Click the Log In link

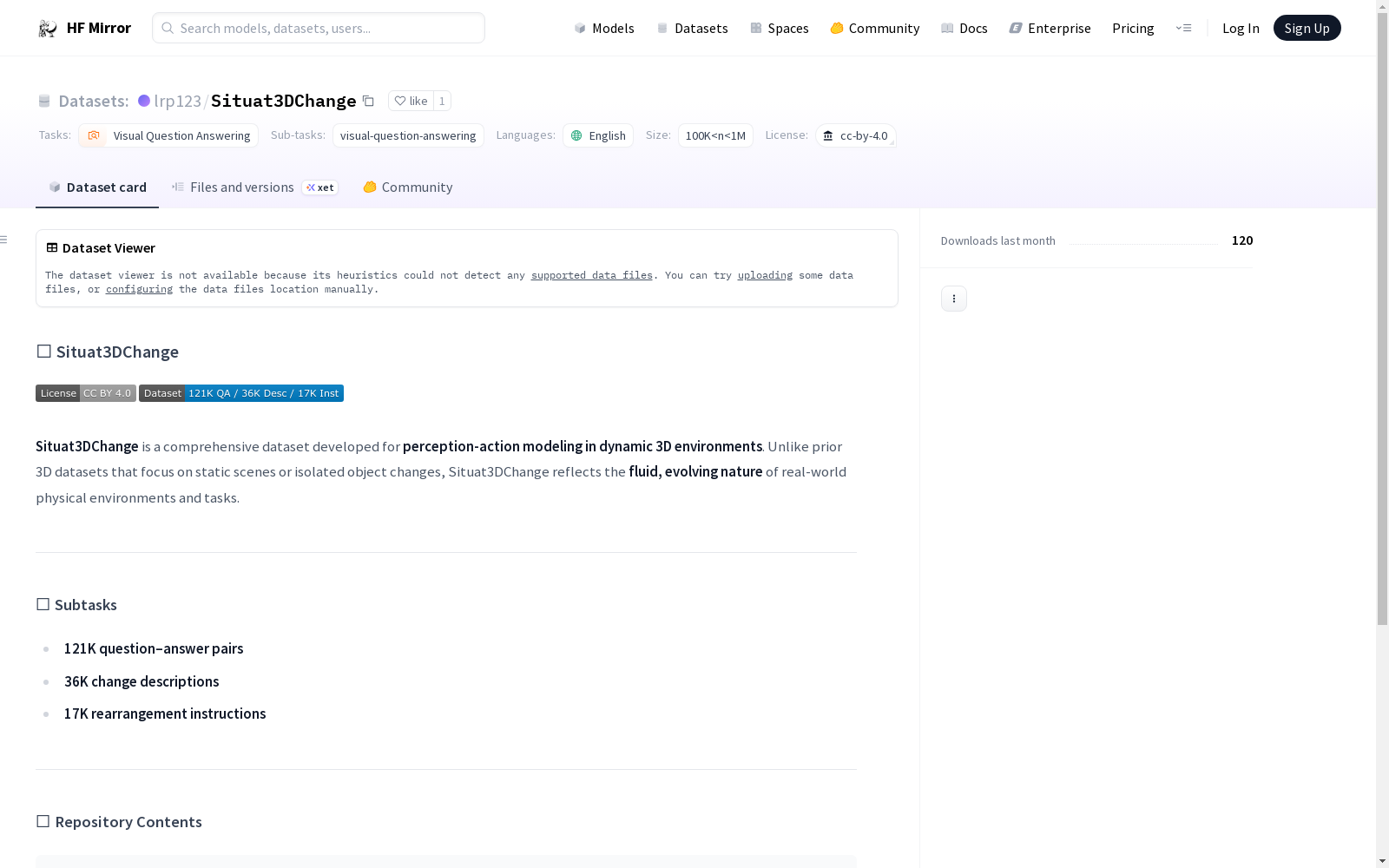[1241, 28]
